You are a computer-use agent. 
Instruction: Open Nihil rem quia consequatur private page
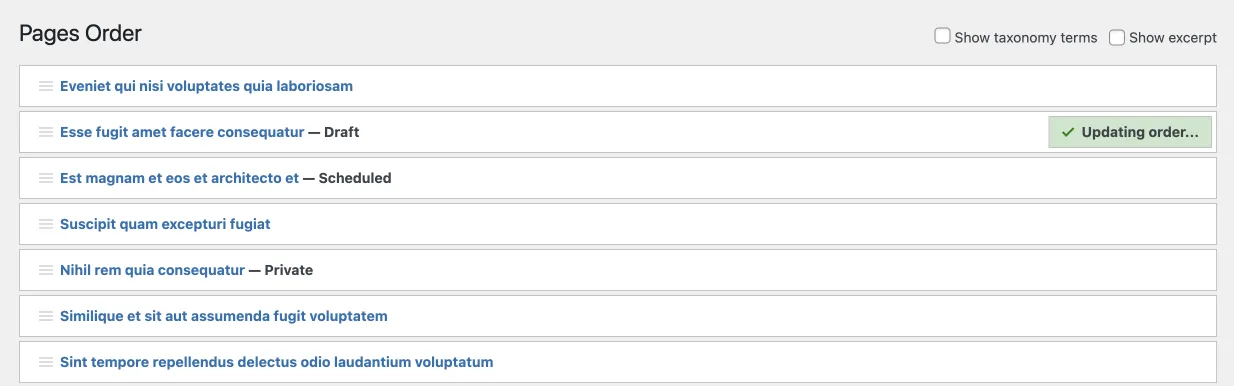[x=152, y=270]
